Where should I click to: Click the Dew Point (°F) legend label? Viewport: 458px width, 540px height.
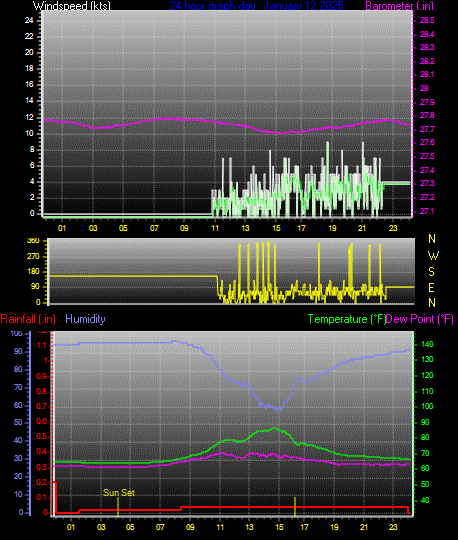pyautogui.click(x=419, y=319)
